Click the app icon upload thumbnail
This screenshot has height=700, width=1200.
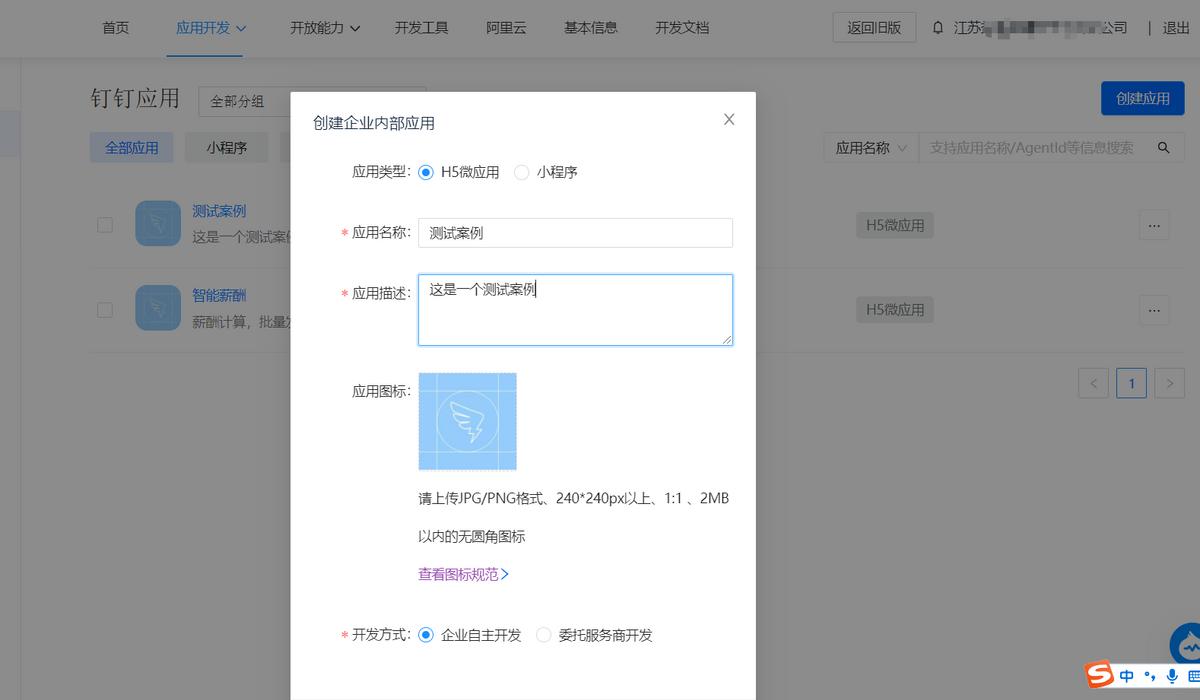(x=467, y=421)
